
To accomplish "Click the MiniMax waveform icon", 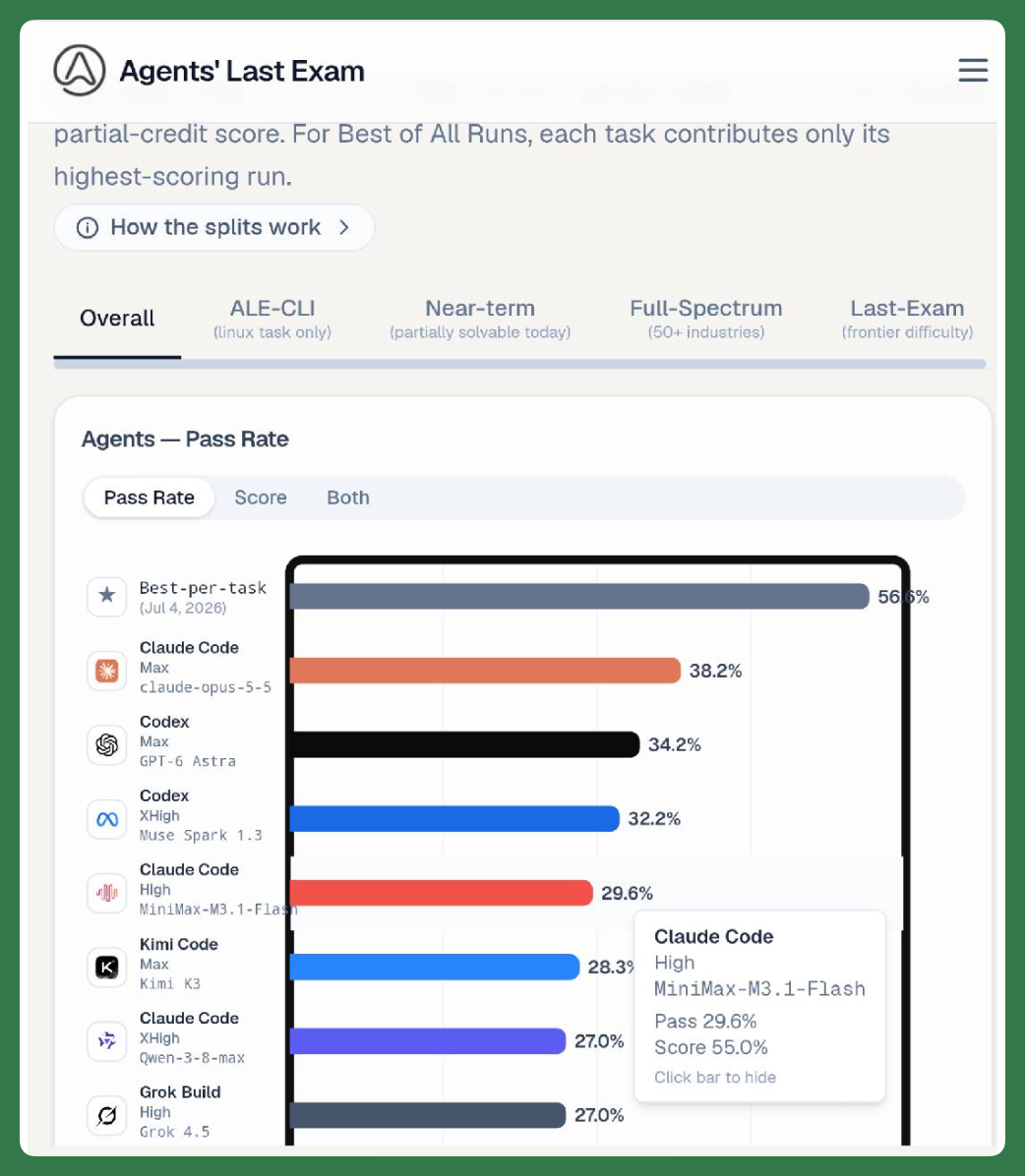I will 106,893.
